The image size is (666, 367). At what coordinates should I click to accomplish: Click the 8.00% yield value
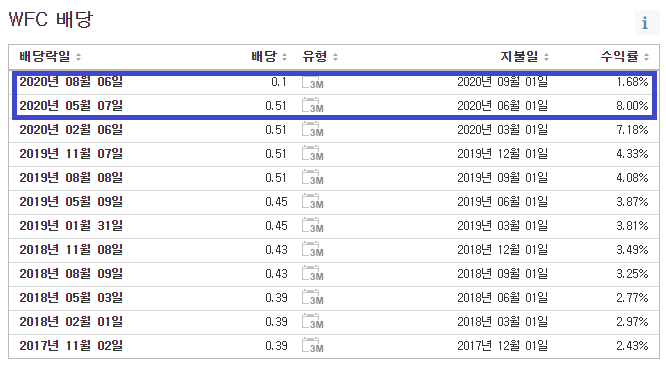(632, 105)
